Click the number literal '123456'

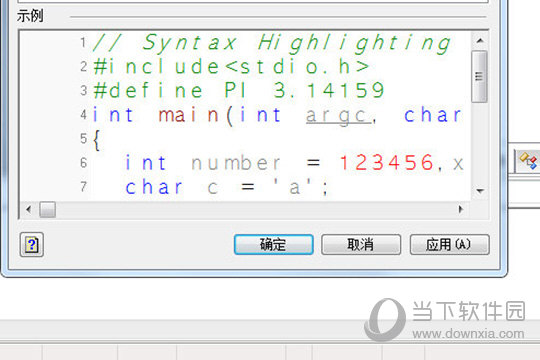(386, 163)
